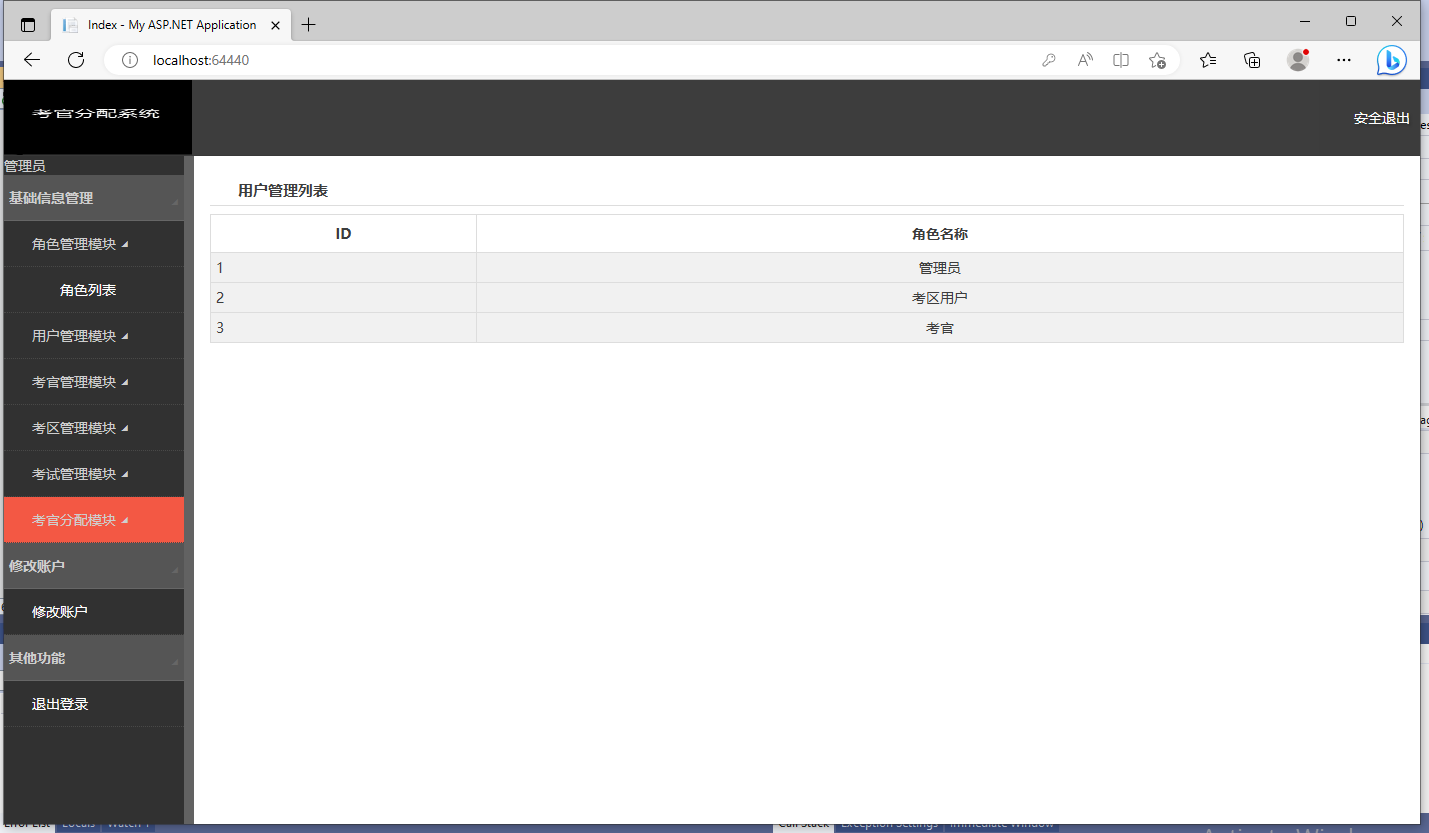Open the tab actions menu icon
Image resolution: width=1429 pixels, height=833 pixels.
coord(28,25)
